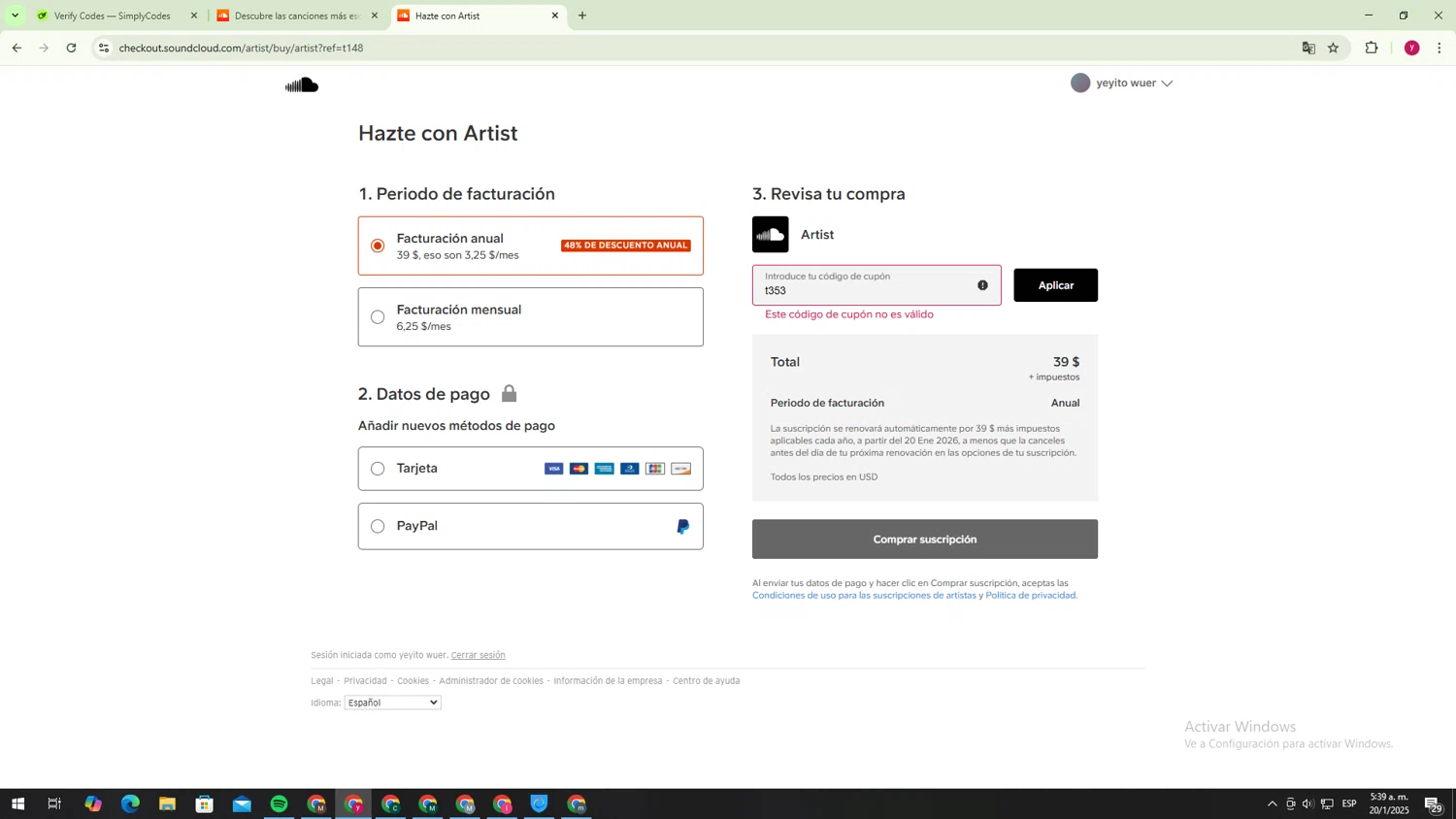The width and height of the screenshot is (1456, 819).
Task: Switch to Descubre las canciones tab
Action: 297,16
